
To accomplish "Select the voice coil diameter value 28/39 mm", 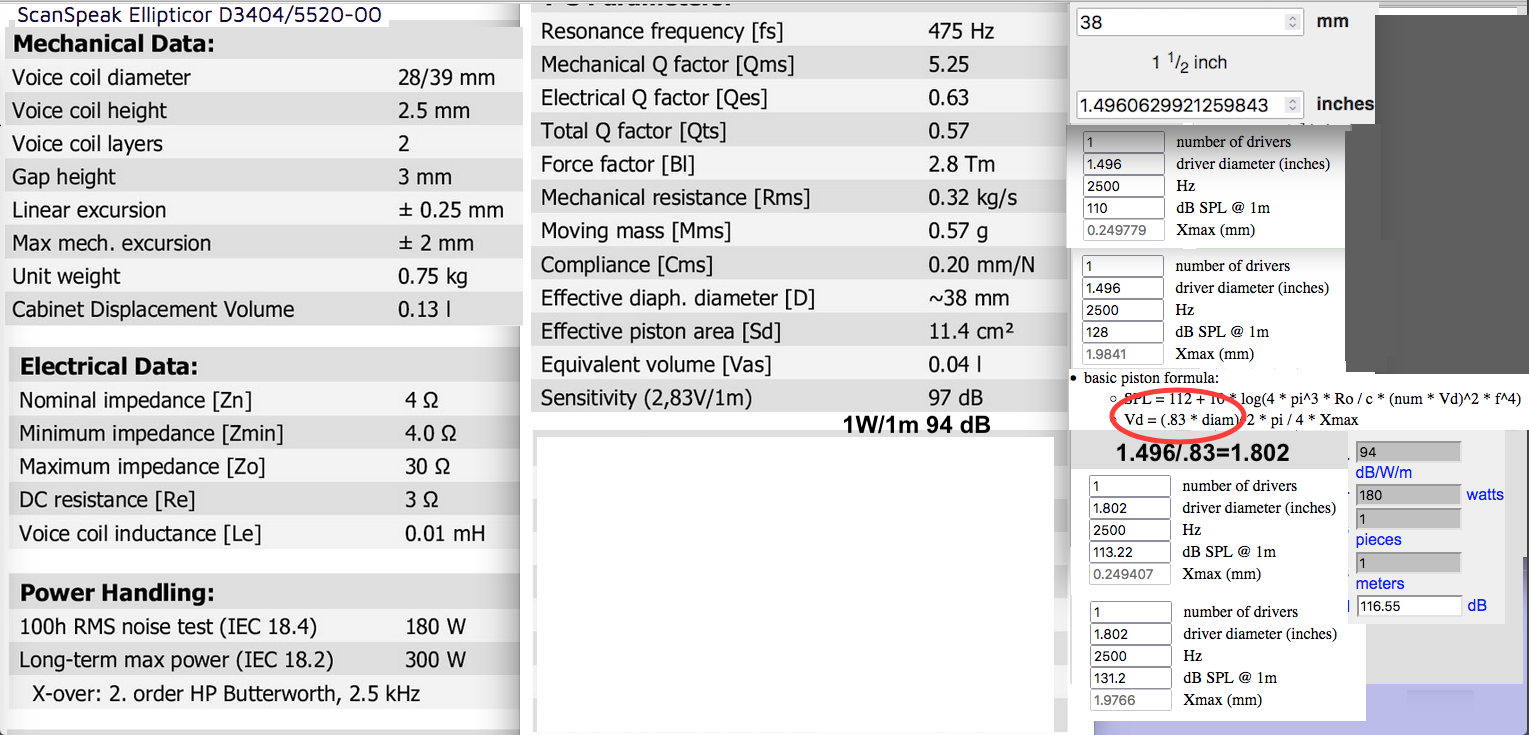I will 446,77.
